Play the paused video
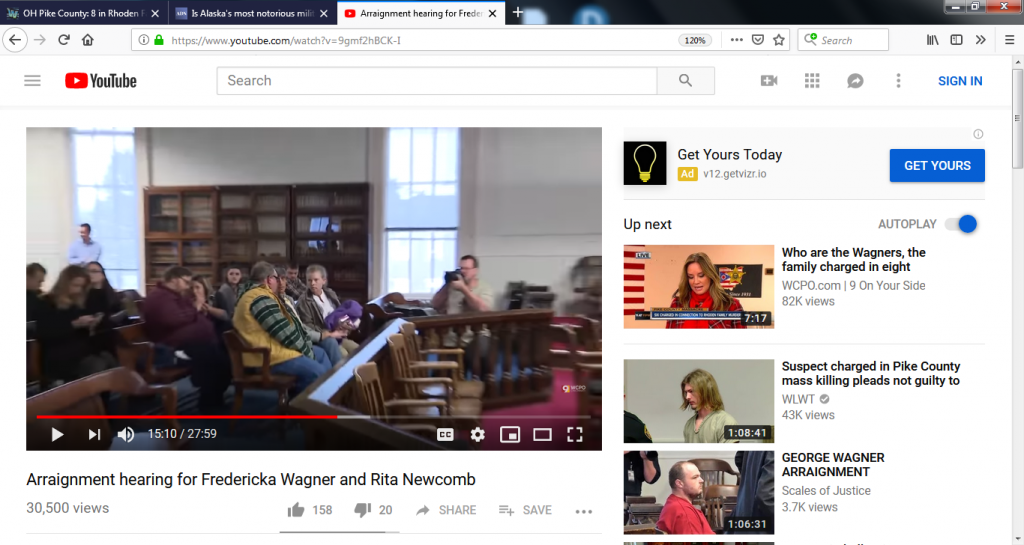 57,434
